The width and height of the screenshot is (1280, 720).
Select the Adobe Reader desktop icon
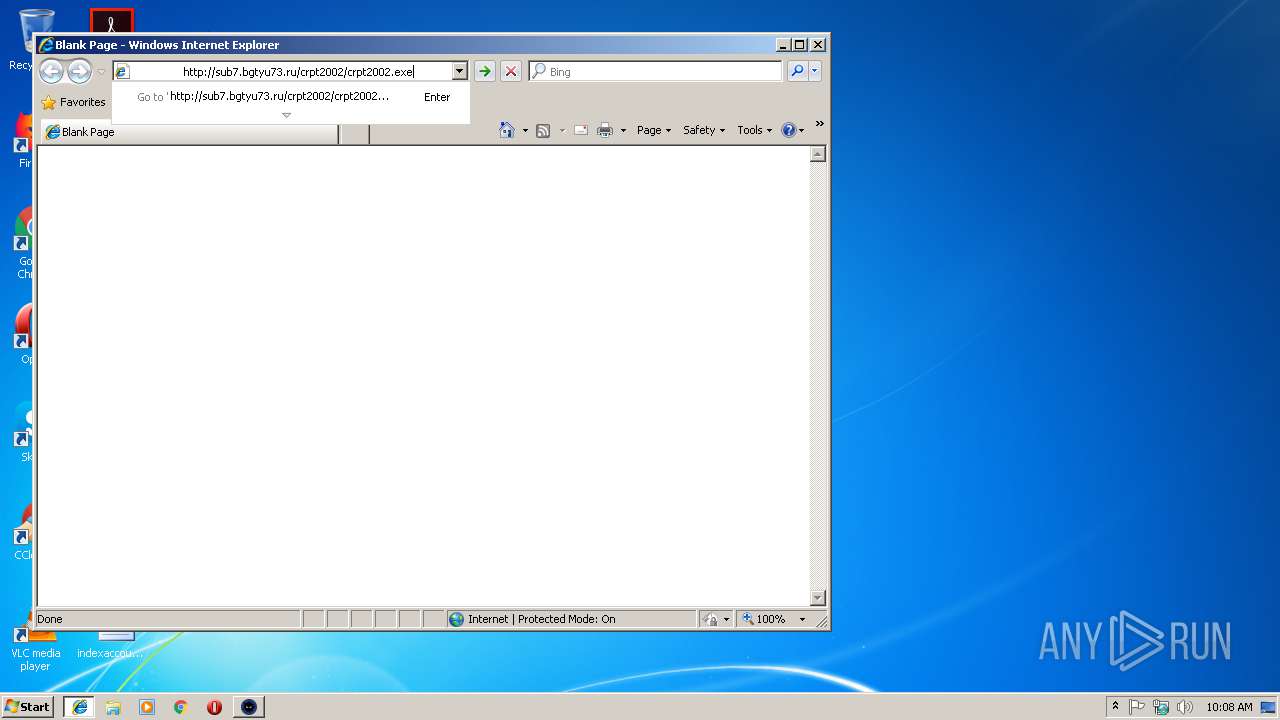click(x=112, y=20)
